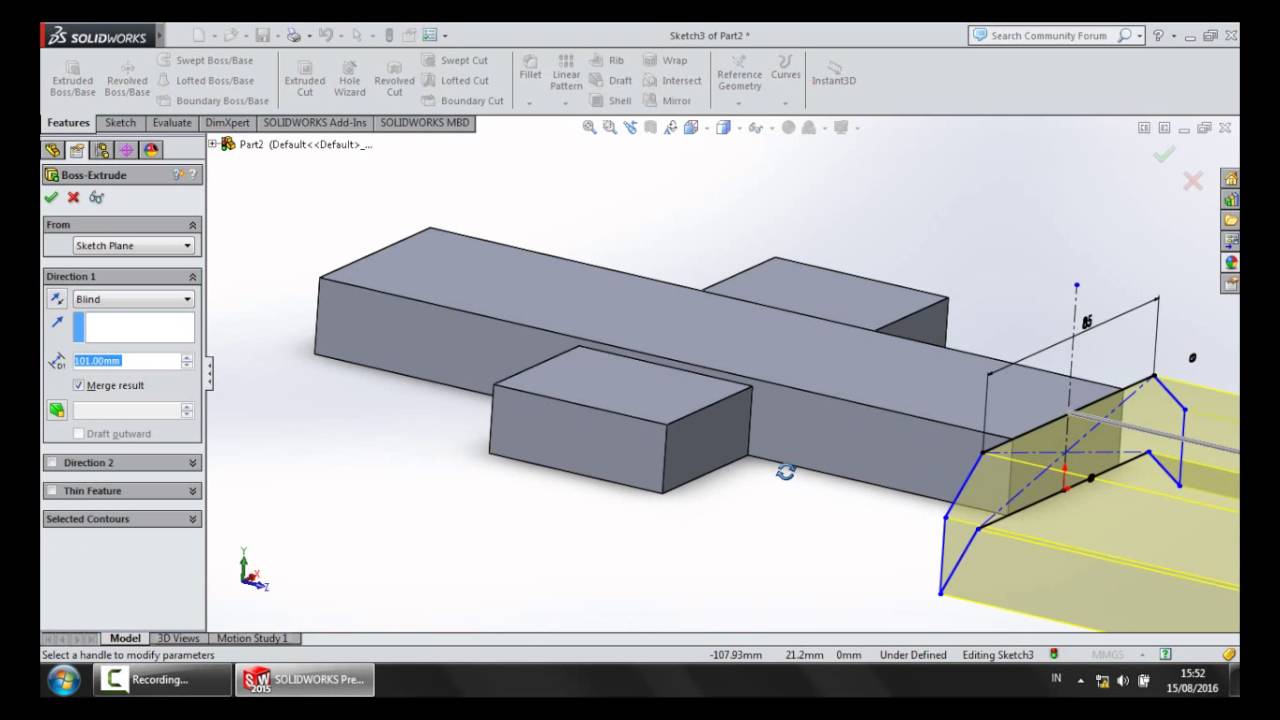Collapse the Direction 1 section chevron
The height and width of the screenshot is (720, 1280).
click(x=193, y=276)
